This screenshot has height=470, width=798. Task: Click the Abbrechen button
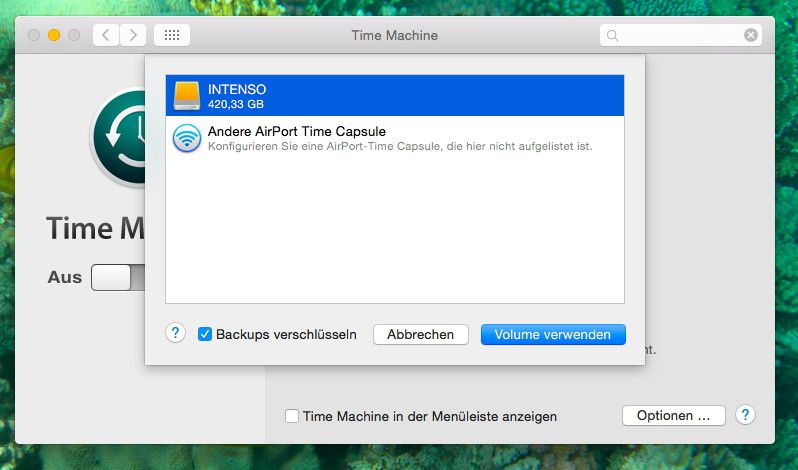[x=420, y=335]
